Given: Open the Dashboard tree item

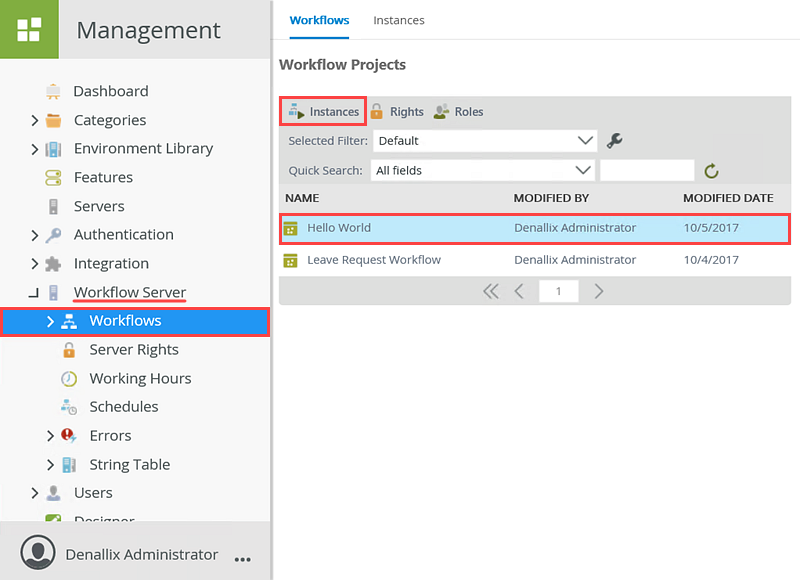Looking at the screenshot, I should [x=111, y=91].
